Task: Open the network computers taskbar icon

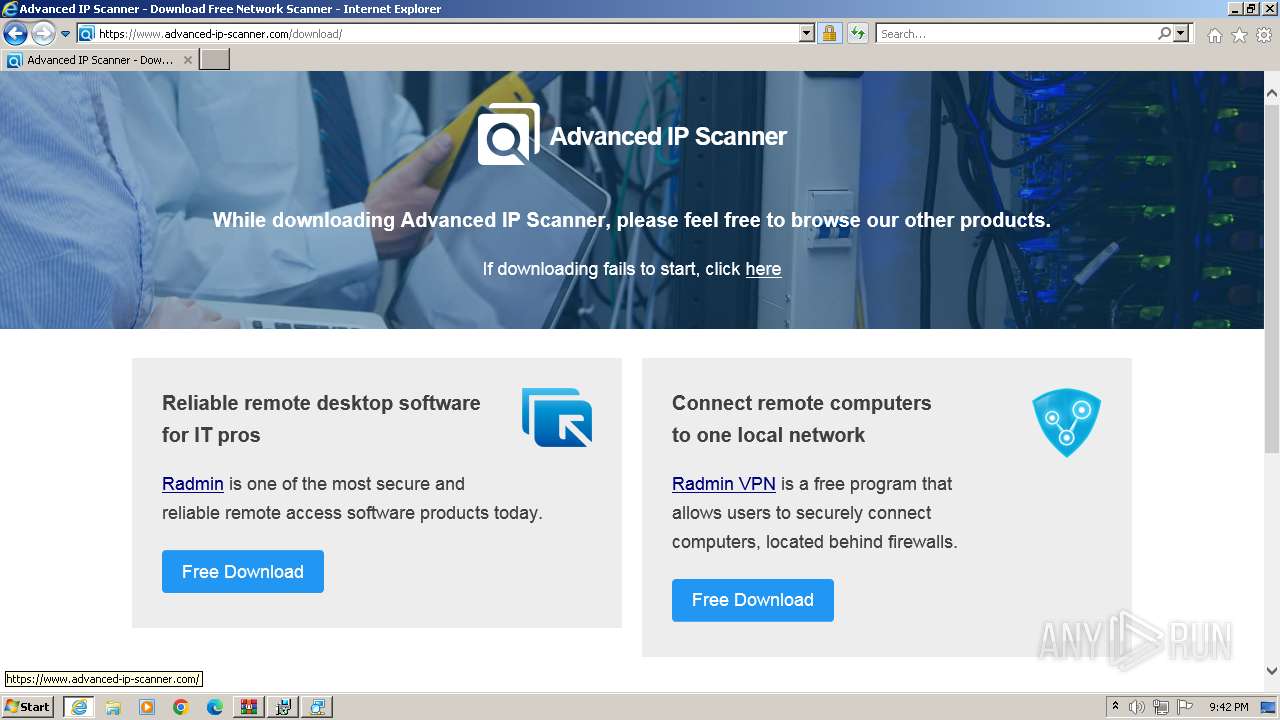Action: 317,707
